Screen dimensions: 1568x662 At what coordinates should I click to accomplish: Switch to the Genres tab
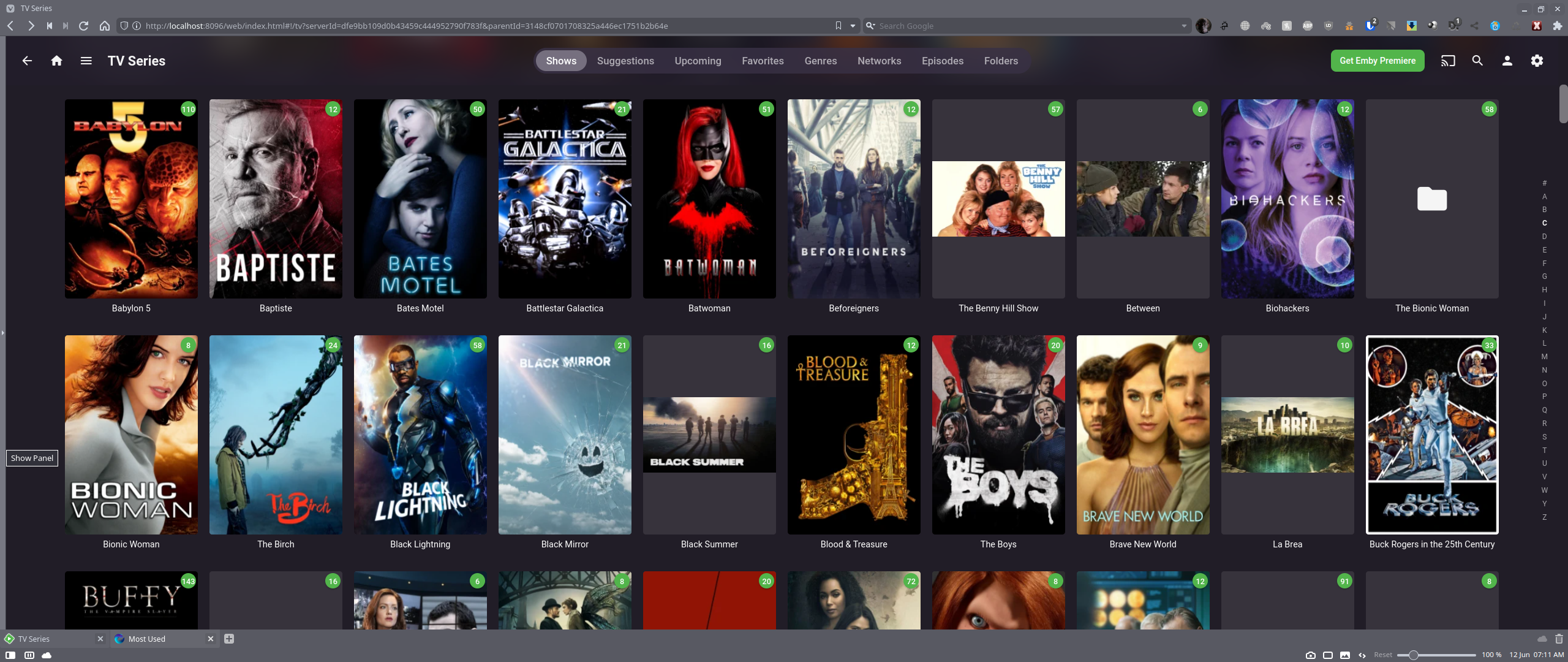(820, 61)
